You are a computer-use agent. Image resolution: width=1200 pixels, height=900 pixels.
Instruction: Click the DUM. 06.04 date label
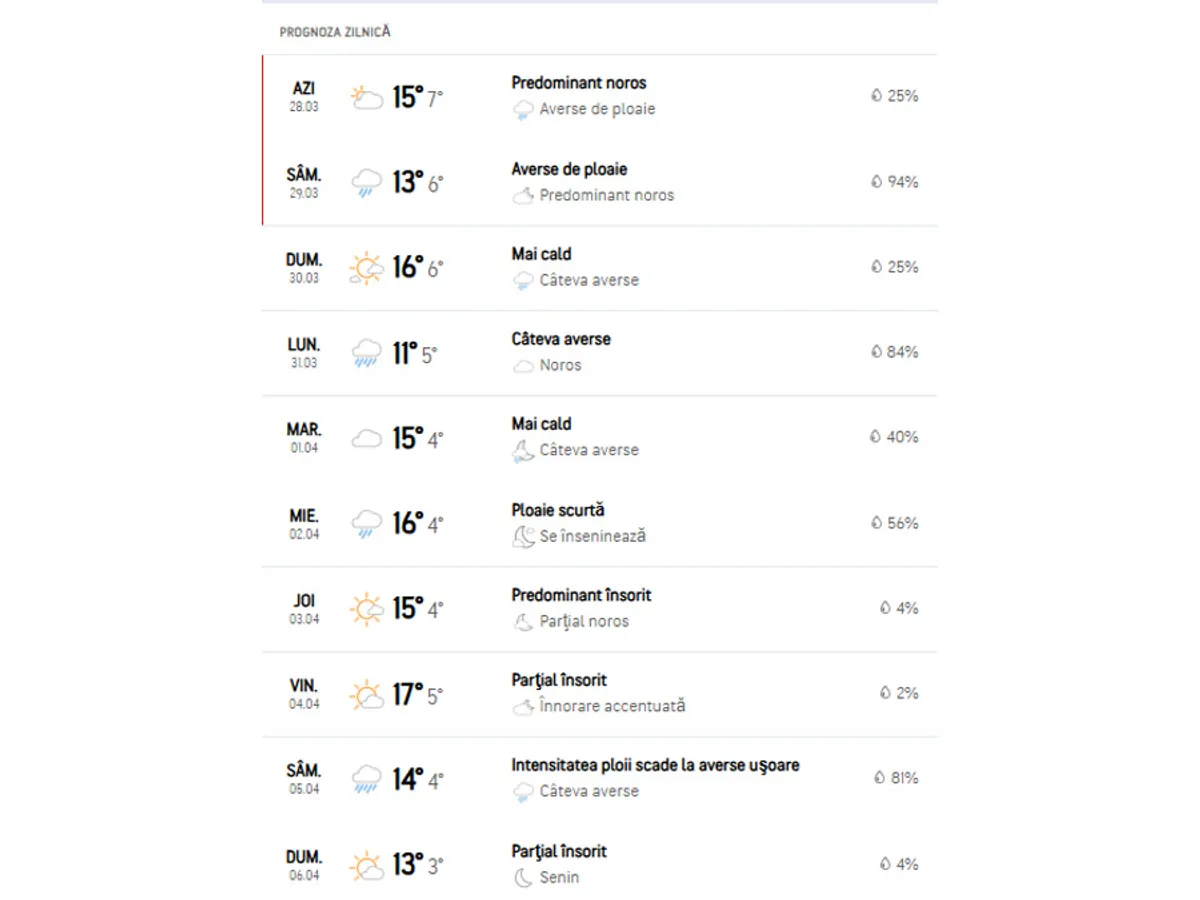[x=304, y=864]
